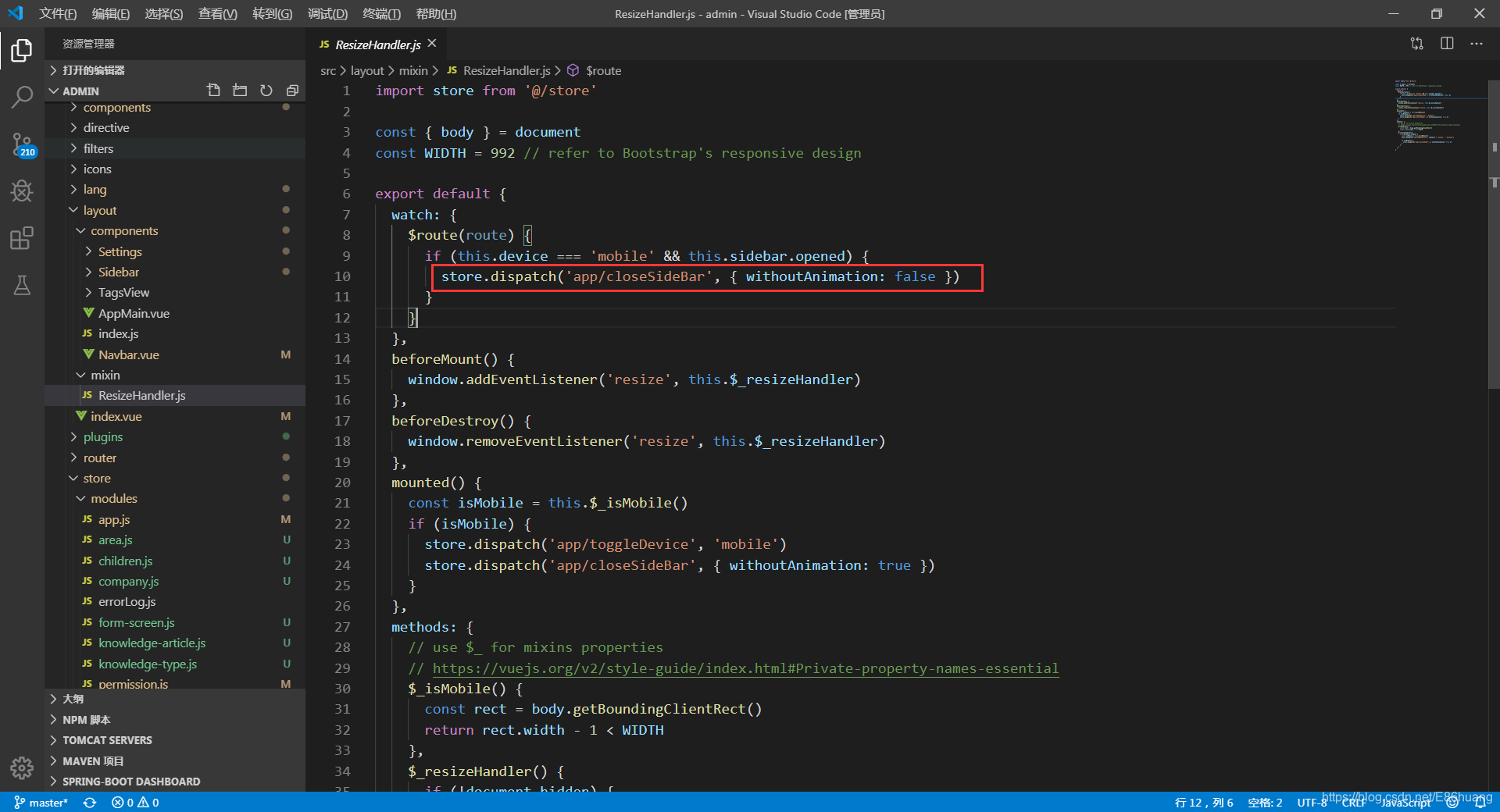Split the editor to the right
The width and height of the screenshot is (1500, 812).
[1447, 44]
